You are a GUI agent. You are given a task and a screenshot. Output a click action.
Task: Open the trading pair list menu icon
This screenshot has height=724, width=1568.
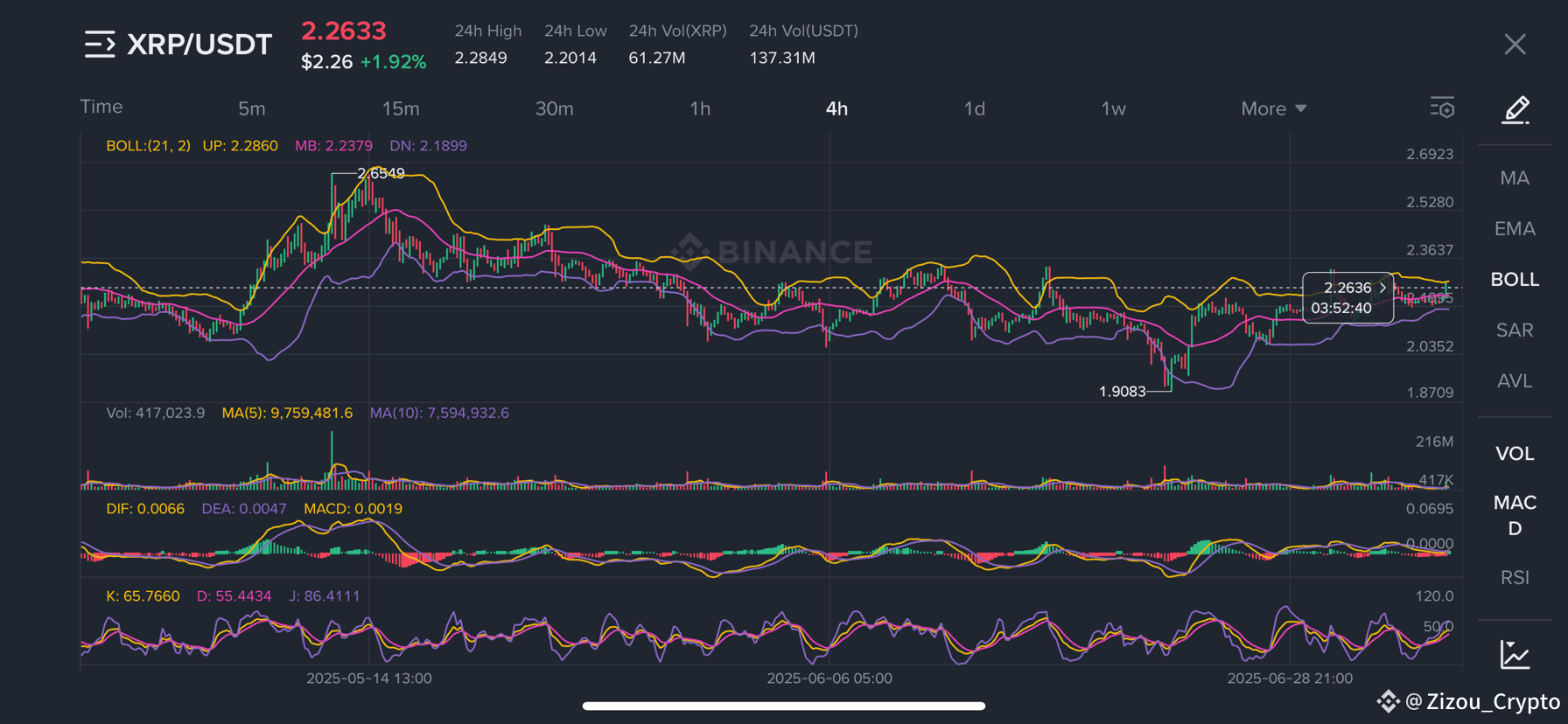click(x=100, y=45)
